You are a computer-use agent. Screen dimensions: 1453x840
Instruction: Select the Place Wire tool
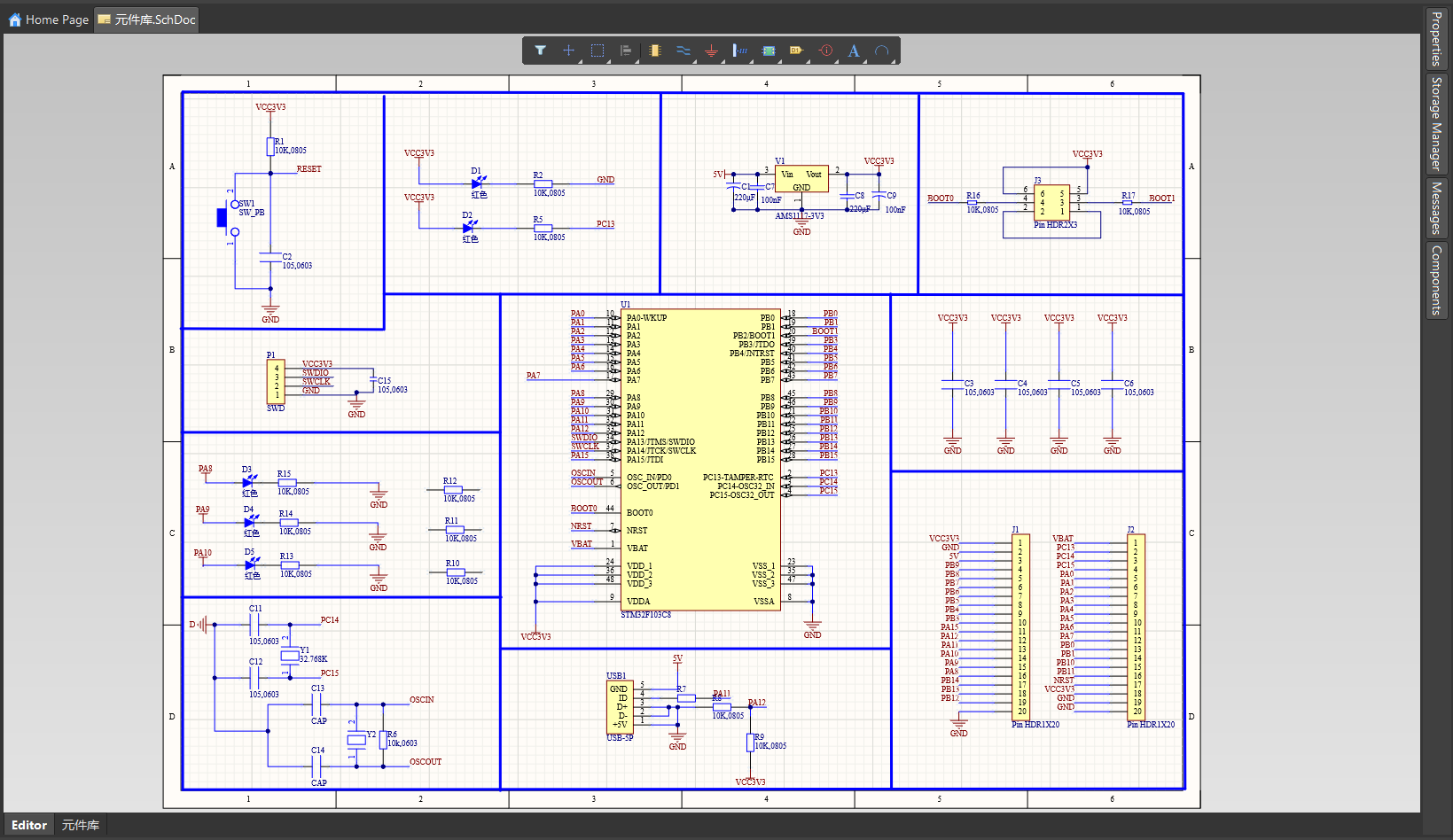pos(683,51)
